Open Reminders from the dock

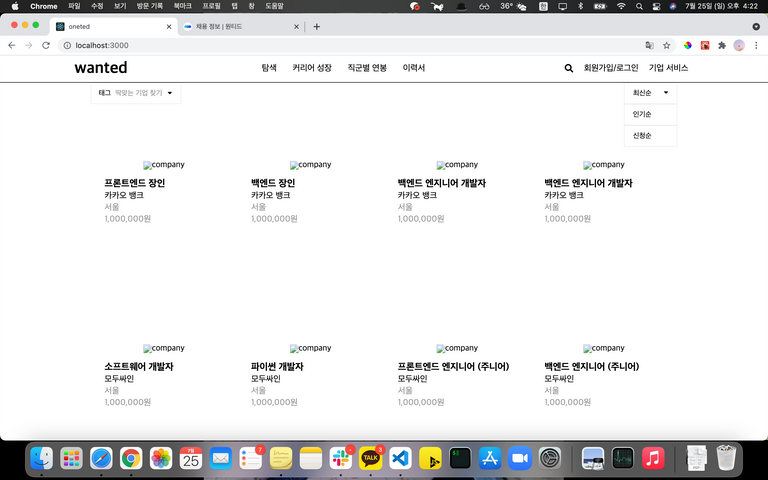(x=251, y=459)
